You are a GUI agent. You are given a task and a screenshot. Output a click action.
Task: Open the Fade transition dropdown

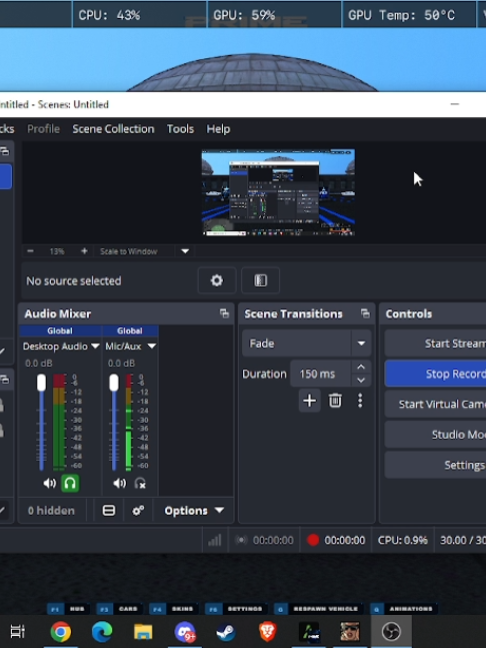pyautogui.click(x=307, y=343)
